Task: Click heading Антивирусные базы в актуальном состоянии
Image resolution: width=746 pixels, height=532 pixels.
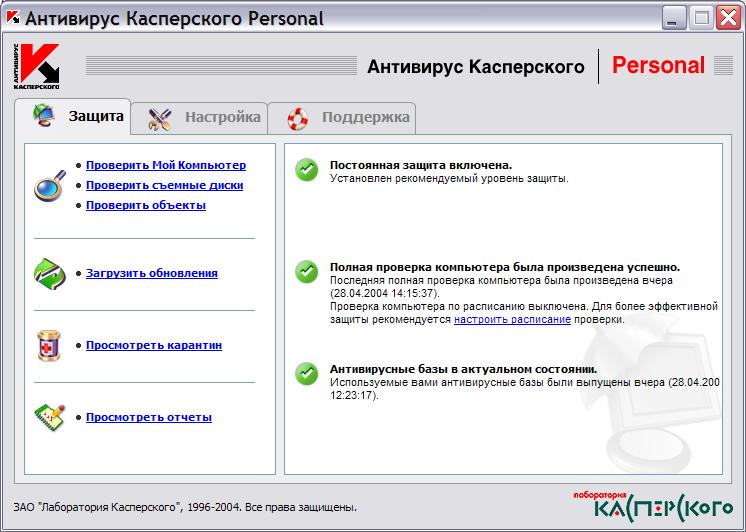Action: (463, 369)
